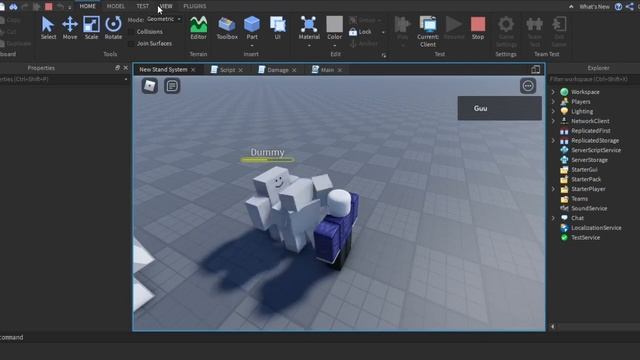The image size is (640, 360).
Task: Open the Damage document tab
Action: (278, 70)
